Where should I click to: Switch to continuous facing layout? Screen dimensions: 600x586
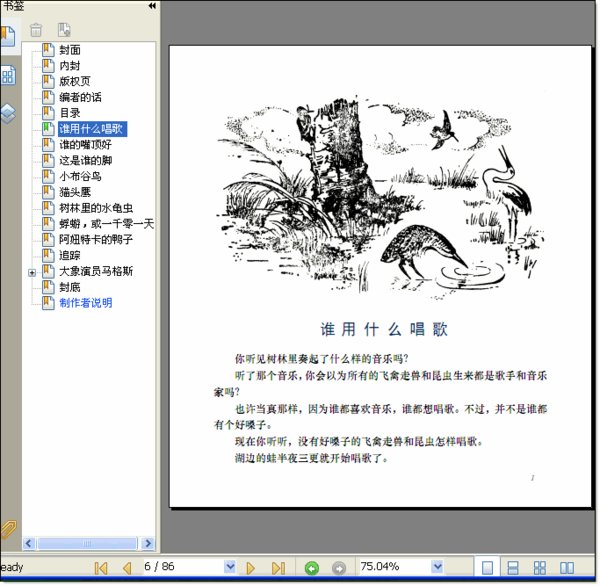(540, 567)
